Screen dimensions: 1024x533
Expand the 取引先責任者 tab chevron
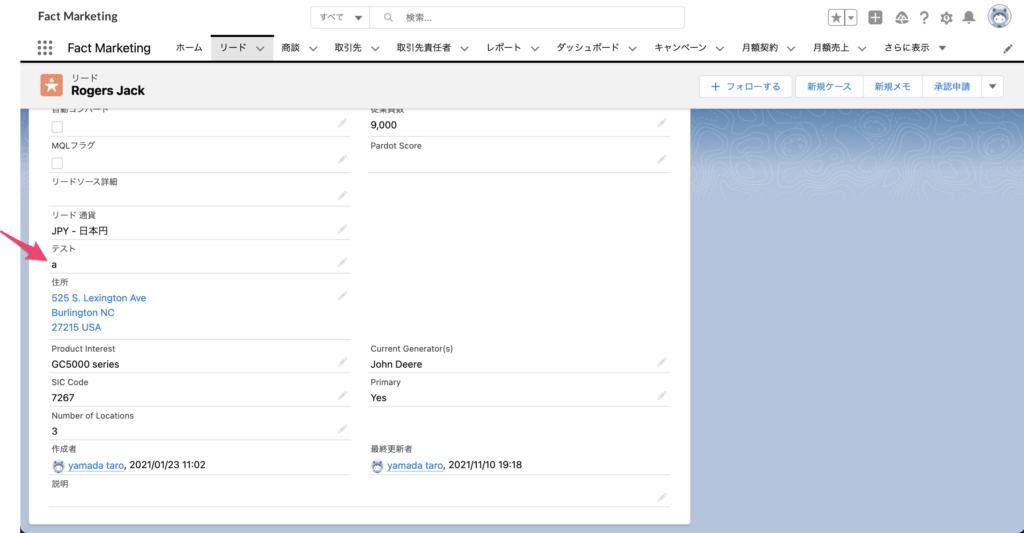point(464,48)
